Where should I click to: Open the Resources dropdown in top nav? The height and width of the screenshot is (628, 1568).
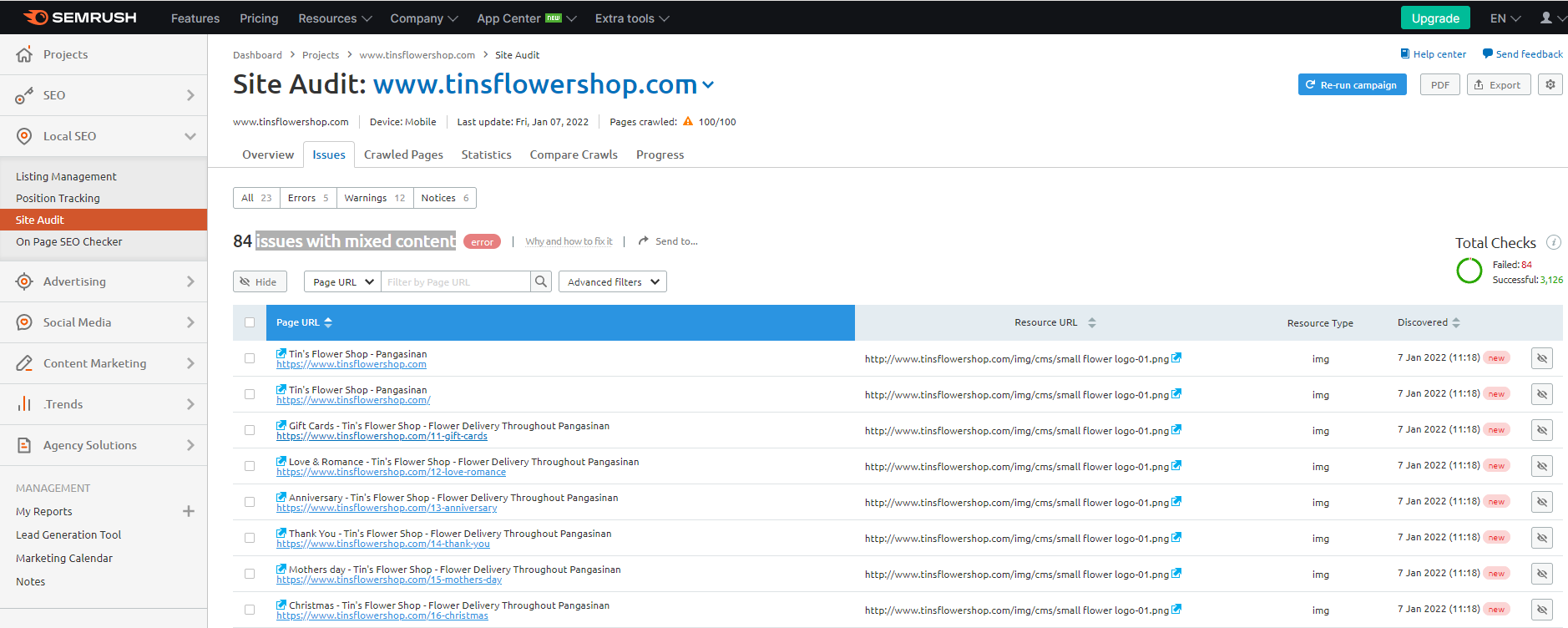[335, 18]
